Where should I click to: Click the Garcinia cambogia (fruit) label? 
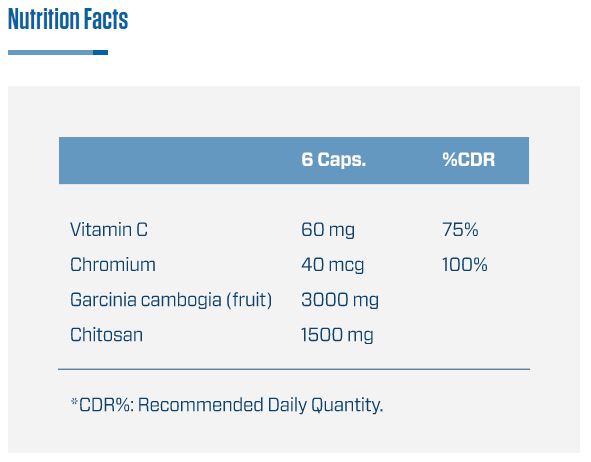171,300
